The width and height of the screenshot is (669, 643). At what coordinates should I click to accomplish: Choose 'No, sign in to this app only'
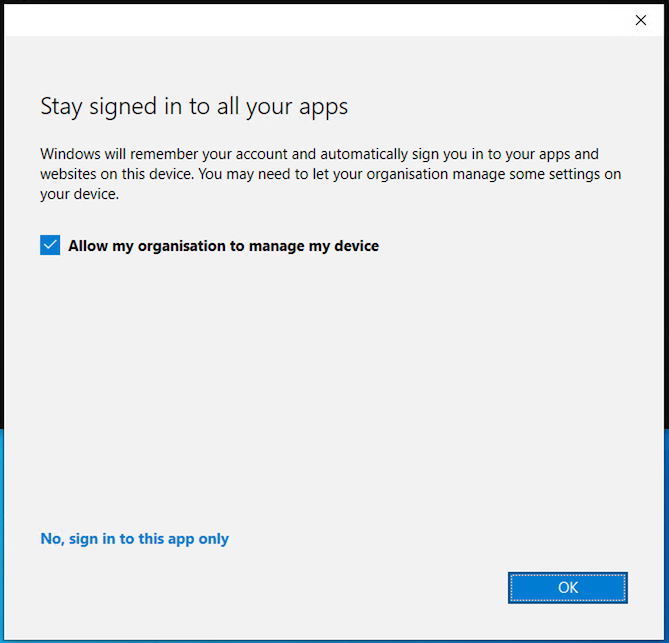[x=134, y=539]
